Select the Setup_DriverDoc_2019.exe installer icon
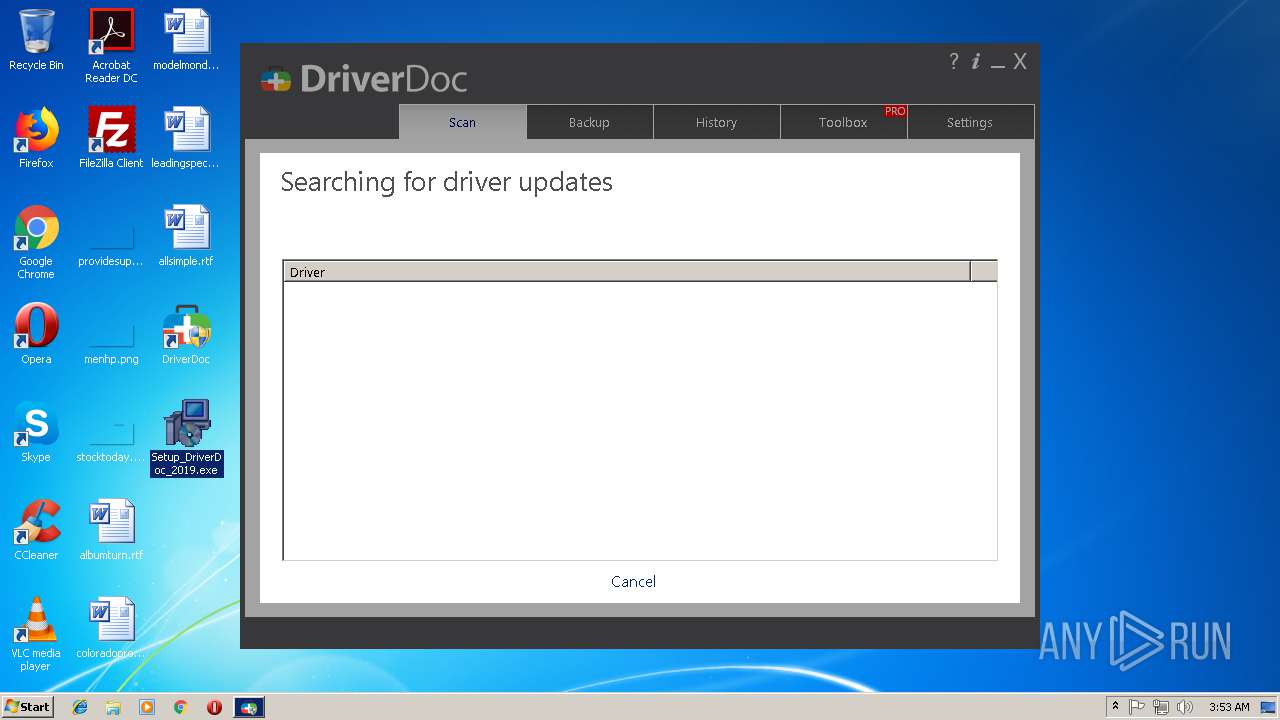The width and height of the screenshot is (1280, 720). pos(186,438)
